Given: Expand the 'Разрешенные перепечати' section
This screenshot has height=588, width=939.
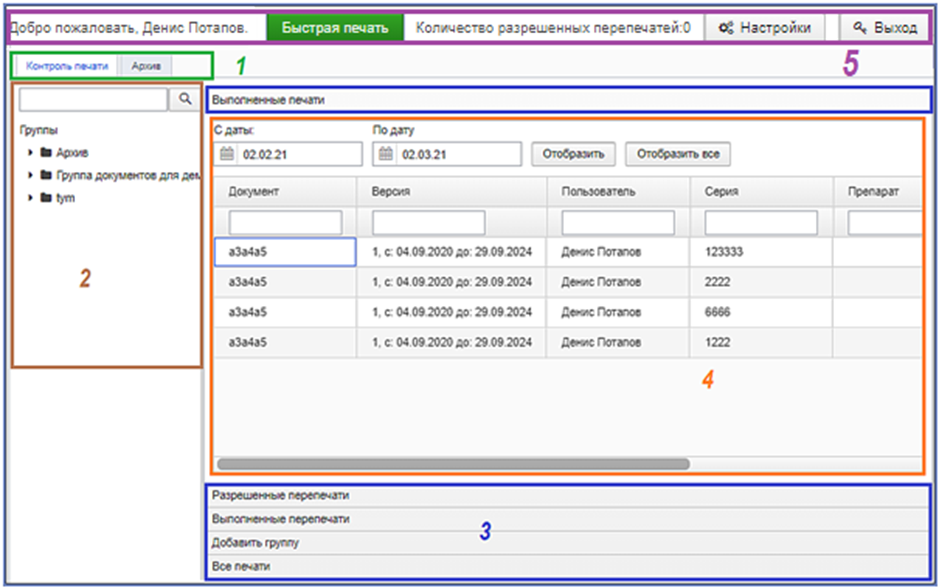Looking at the screenshot, I should coord(568,496).
